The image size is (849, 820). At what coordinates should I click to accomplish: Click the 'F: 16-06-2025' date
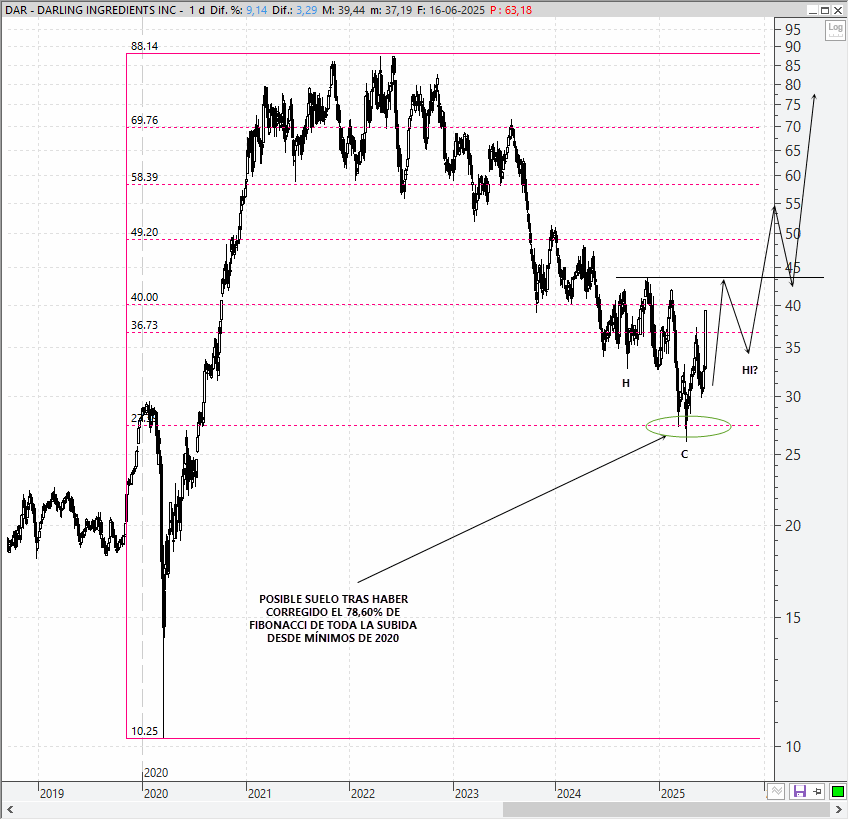(x=450, y=10)
